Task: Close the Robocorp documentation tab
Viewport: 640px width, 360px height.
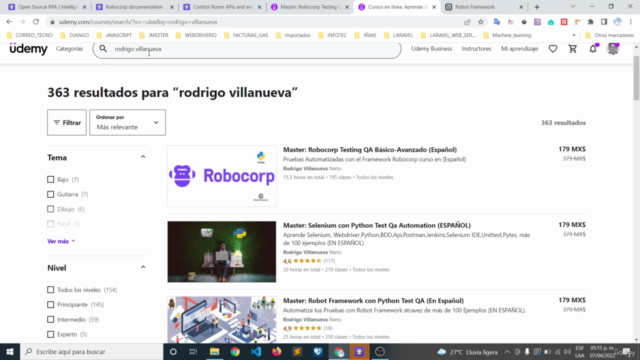Action: pos(172,7)
